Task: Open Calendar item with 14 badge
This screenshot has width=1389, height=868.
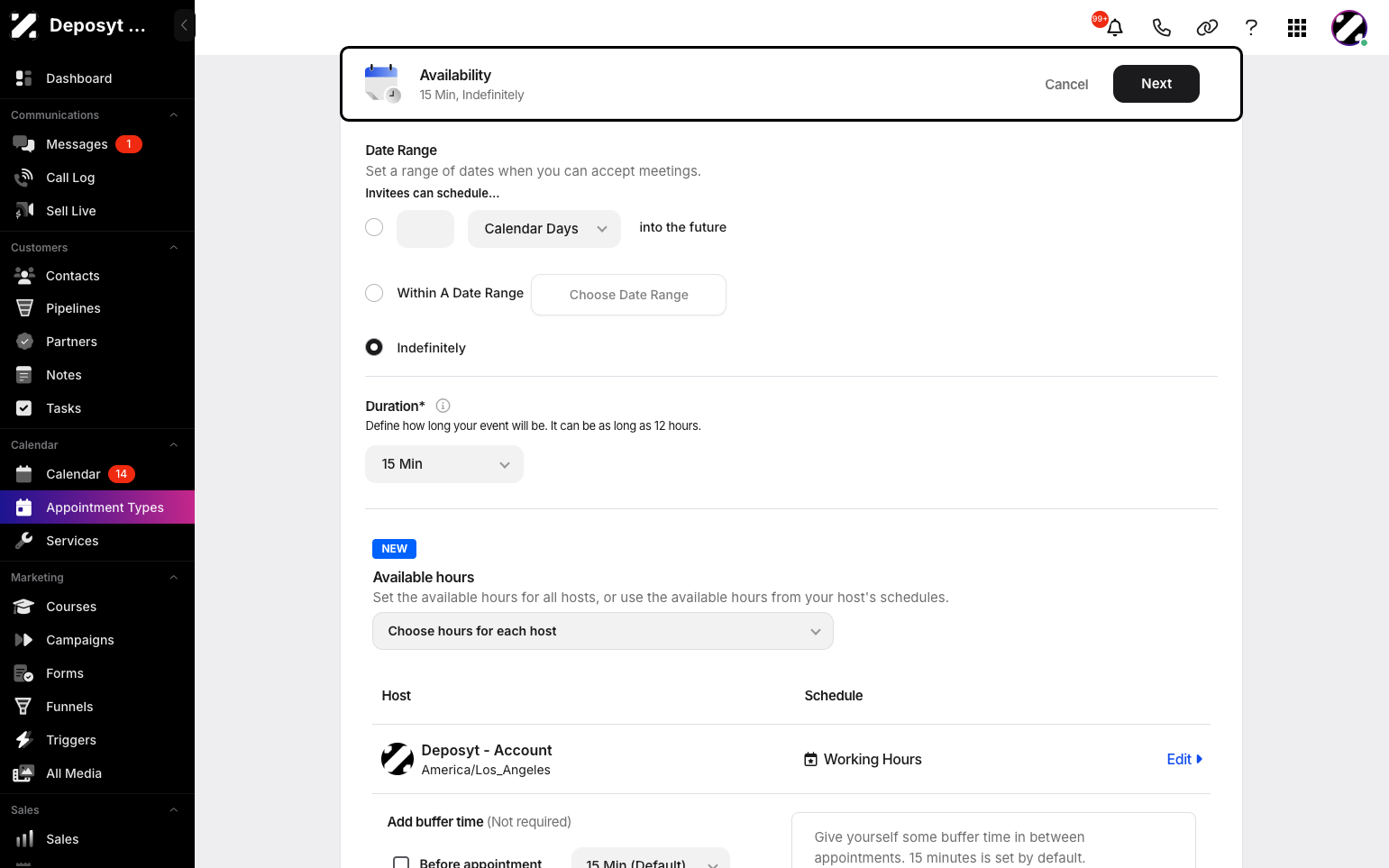Action: click(97, 474)
